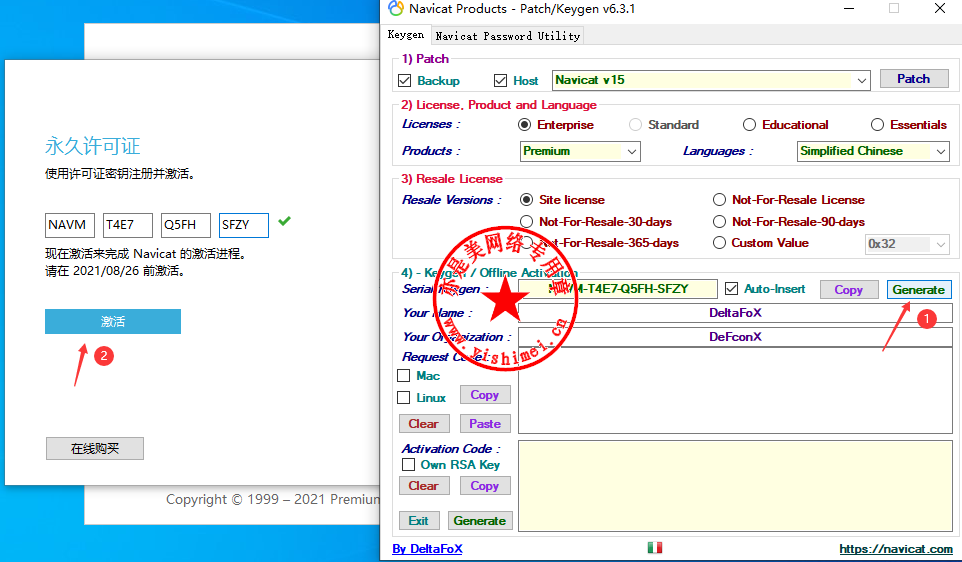Pick Not-For-Resale-90-days option
Screen dimensions: 962x562
pyautogui.click(x=719, y=221)
